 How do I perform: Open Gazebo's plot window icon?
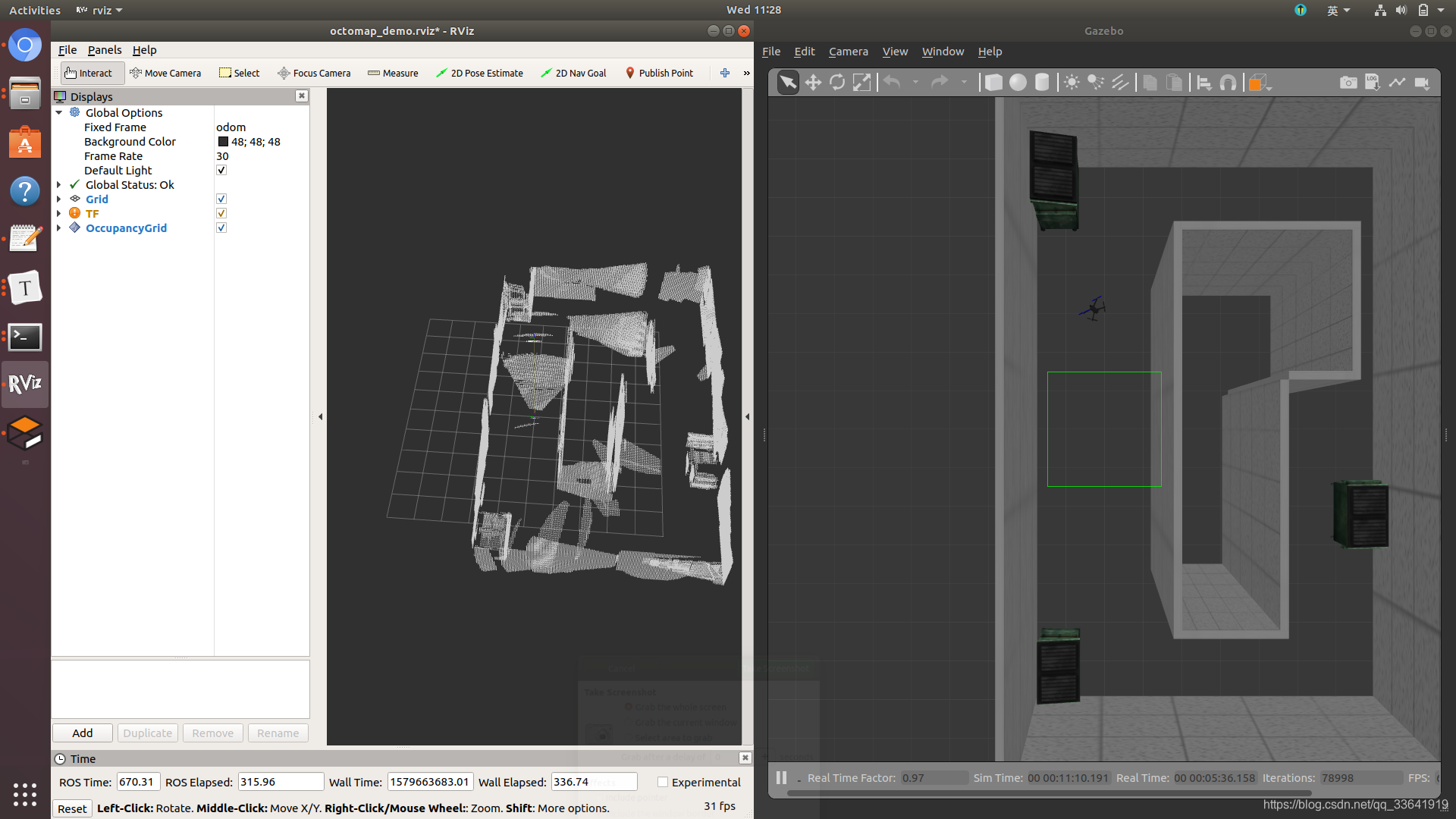tap(1397, 83)
